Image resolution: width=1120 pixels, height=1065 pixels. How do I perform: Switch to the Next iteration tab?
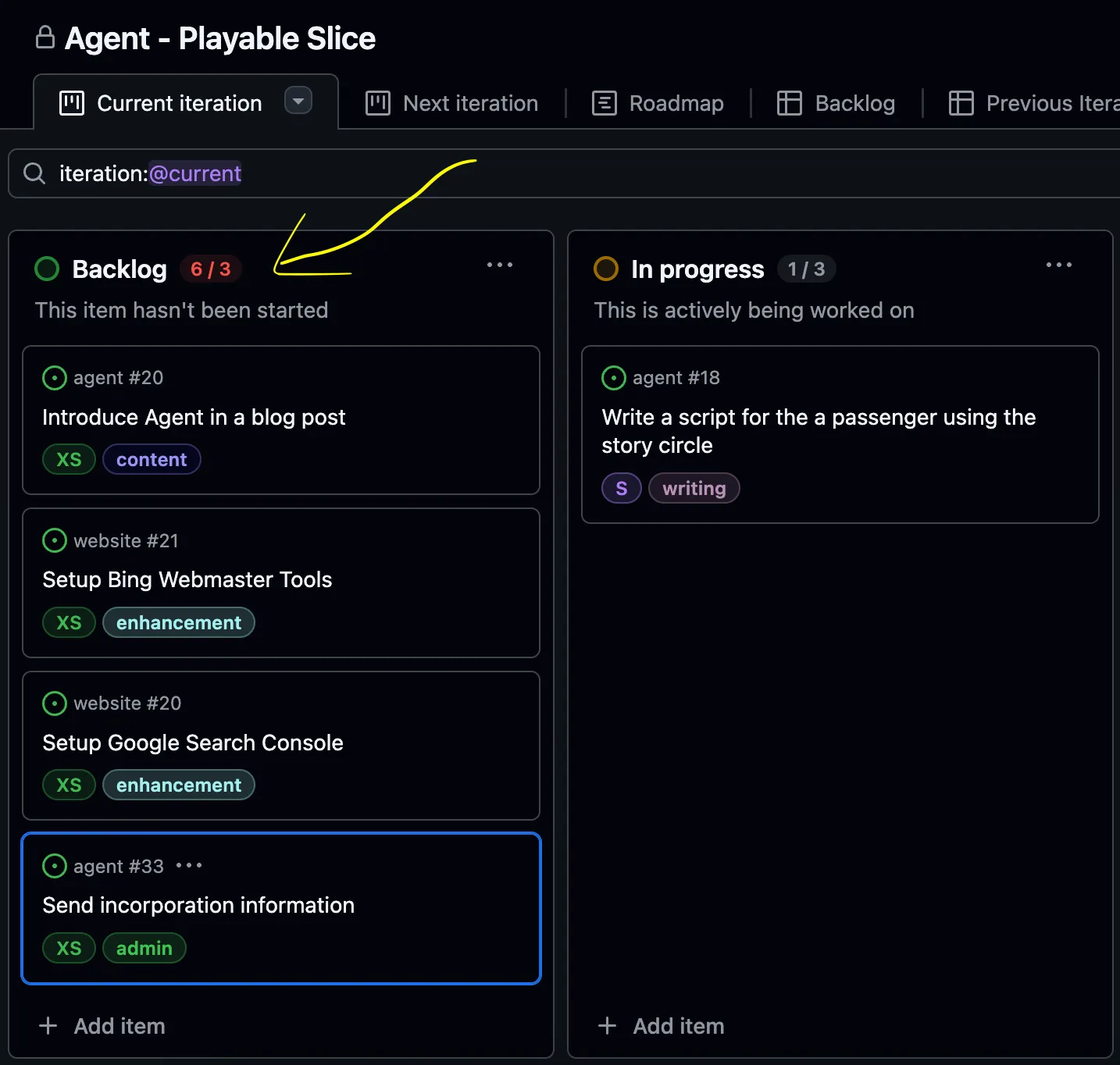(451, 102)
